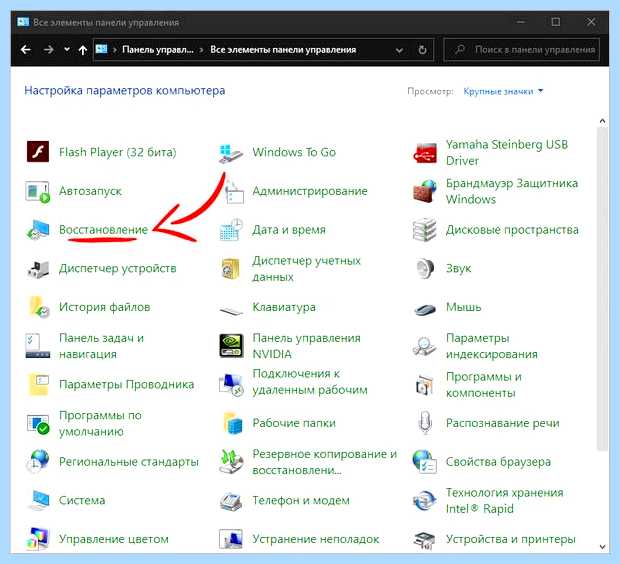The width and height of the screenshot is (620, 564).
Task: Open the Система icon
Action: click(39, 500)
